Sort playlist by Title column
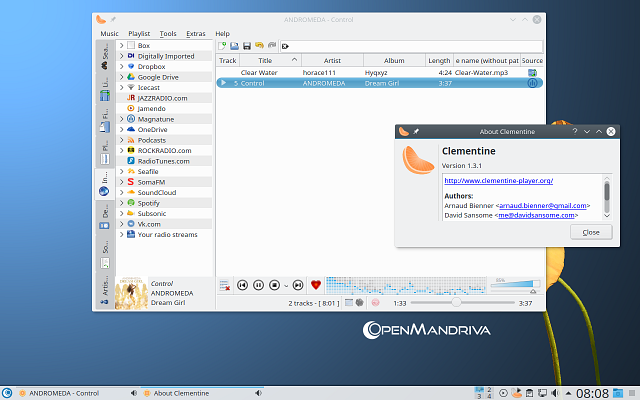The image size is (640, 400). coord(270,60)
